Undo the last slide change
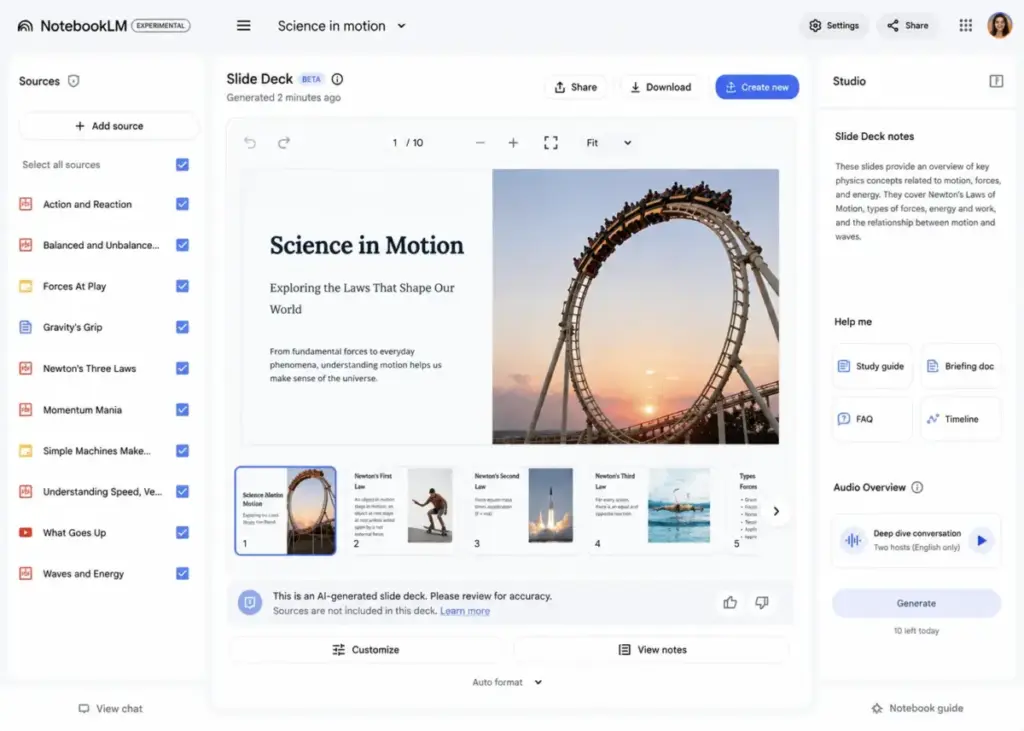The width and height of the screenshot is (1024, 731). click(x=250, y=142)
